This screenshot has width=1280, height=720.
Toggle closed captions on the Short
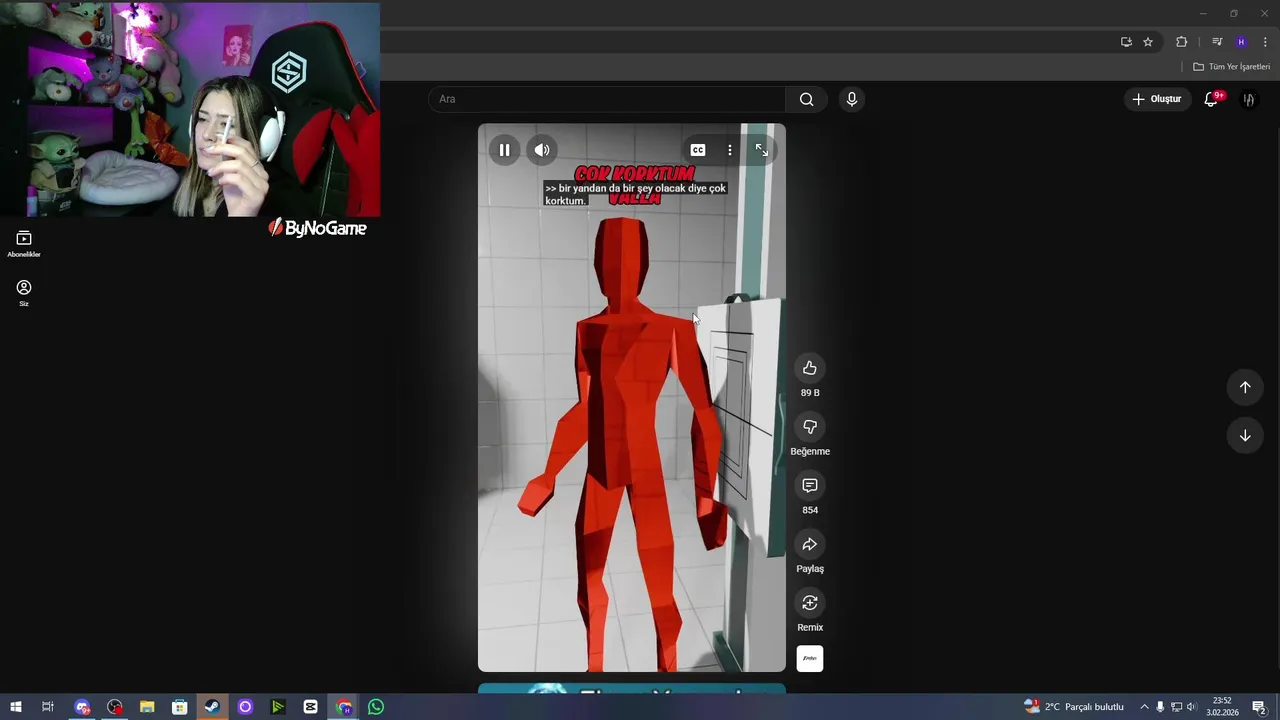pyautogui.click(x=698, y=150)
